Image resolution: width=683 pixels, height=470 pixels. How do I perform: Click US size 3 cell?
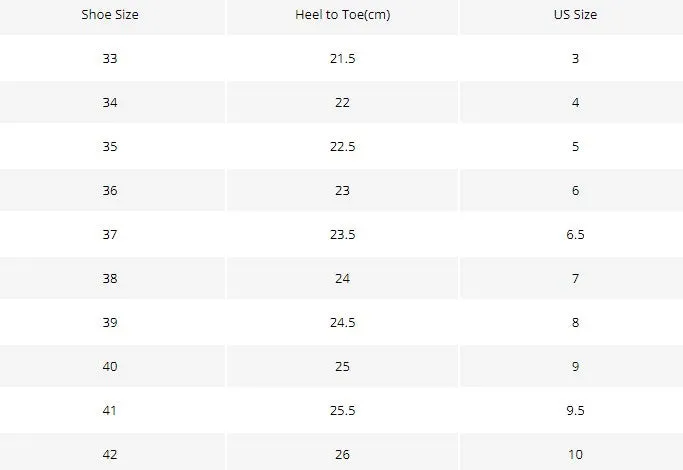pos(575,58)
